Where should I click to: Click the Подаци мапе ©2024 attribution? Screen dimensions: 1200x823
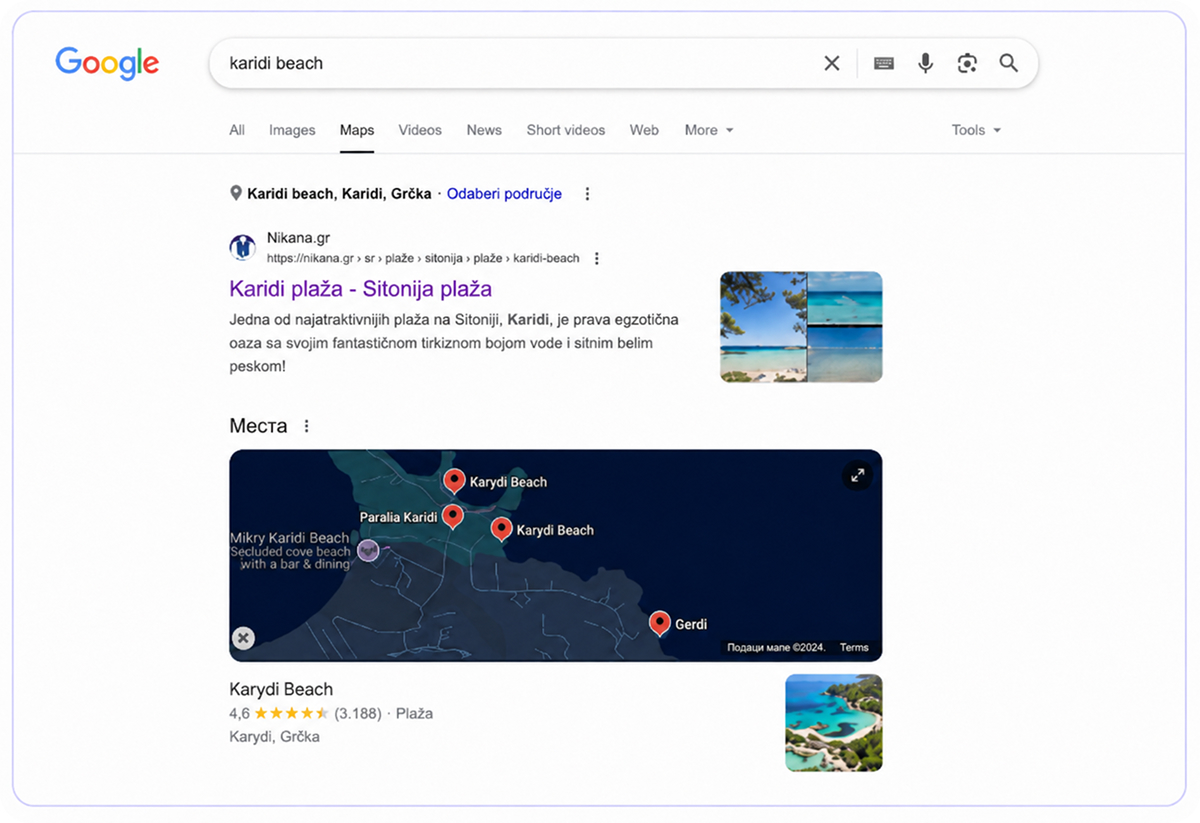pyautogui.click(x=776, y=648)
